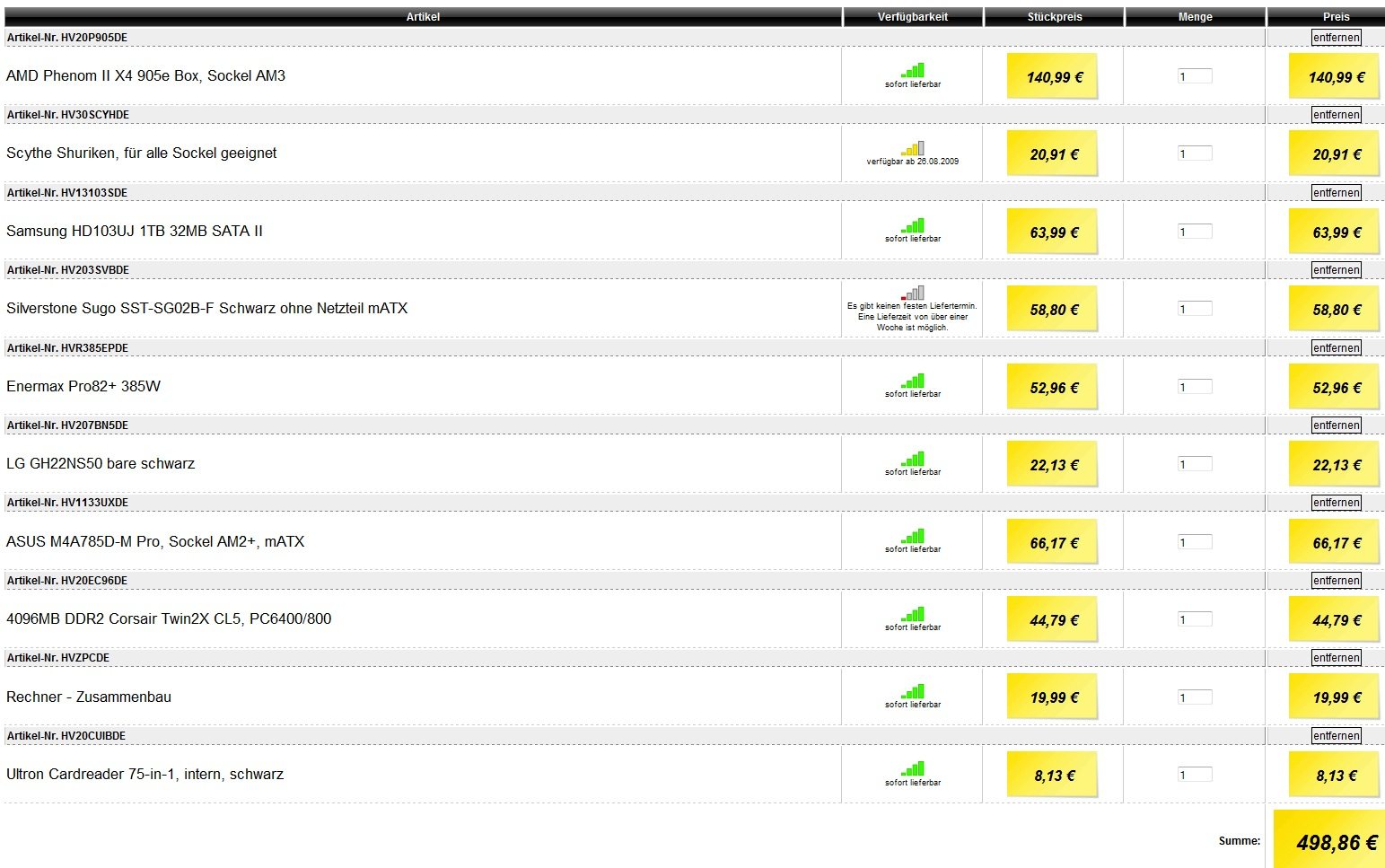
Task: Open LG GH22NS50 bare schwarz product
Action: click(101, 464)
